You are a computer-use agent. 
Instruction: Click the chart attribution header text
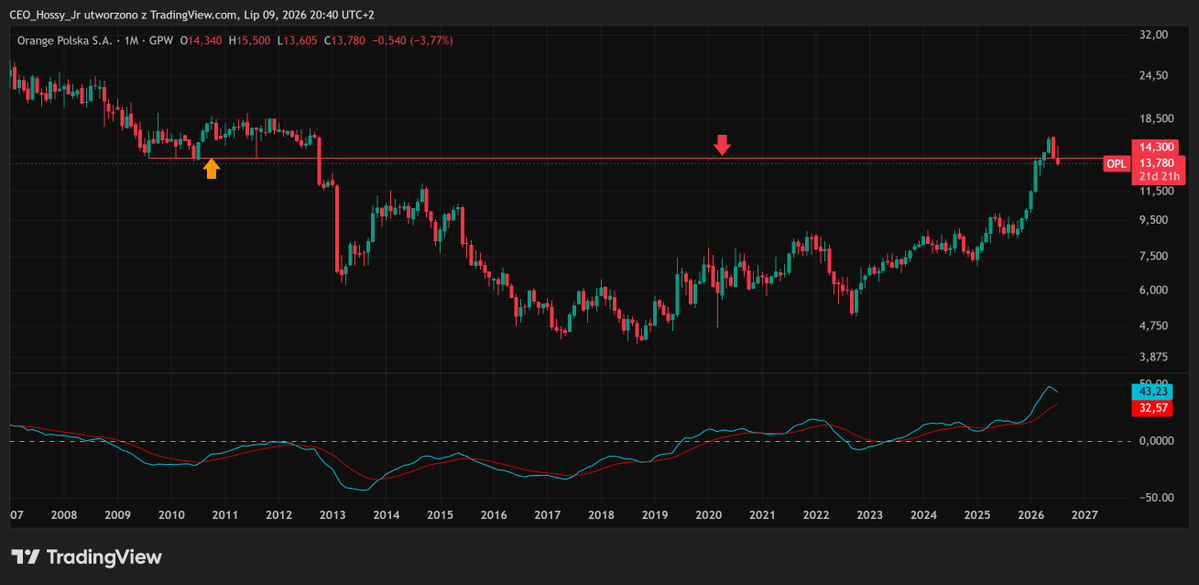(x=192, y=15)
